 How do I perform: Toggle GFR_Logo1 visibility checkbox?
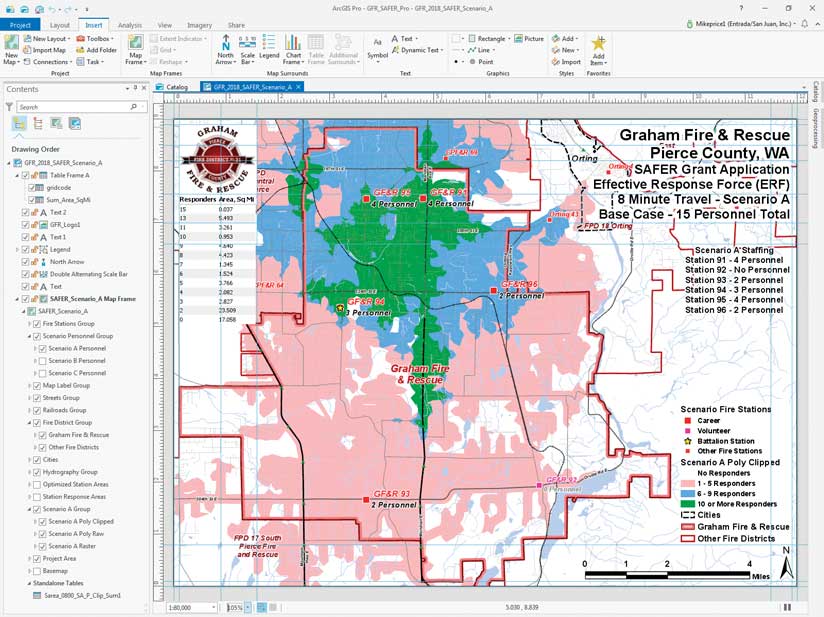[25, 224]
